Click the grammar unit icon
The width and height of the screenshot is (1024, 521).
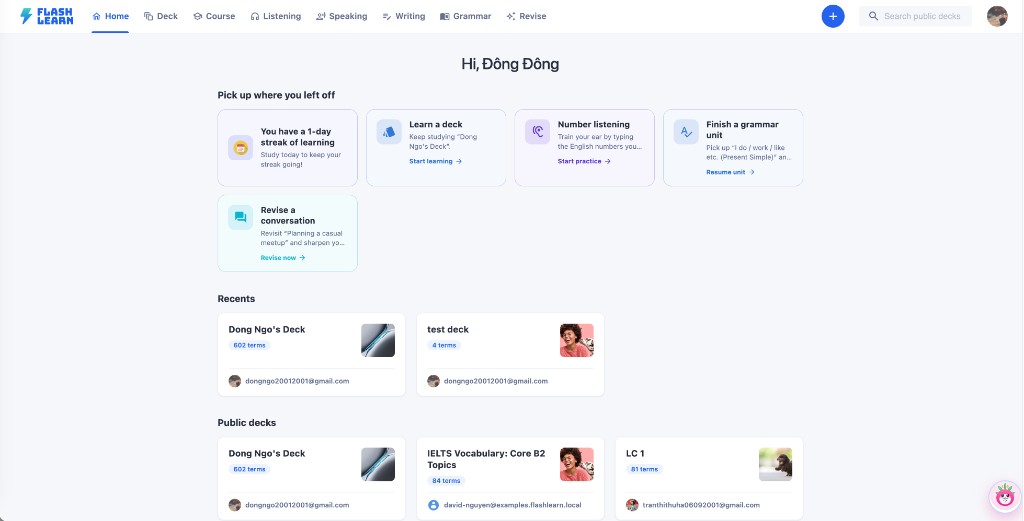(686, 132)
